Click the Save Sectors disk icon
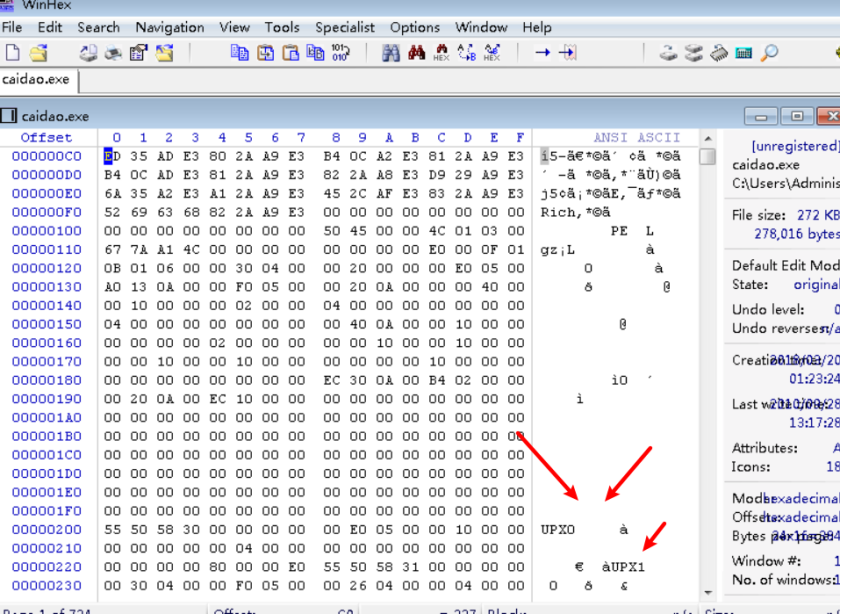This screenshot has width=841, height=614. (88, 53)
